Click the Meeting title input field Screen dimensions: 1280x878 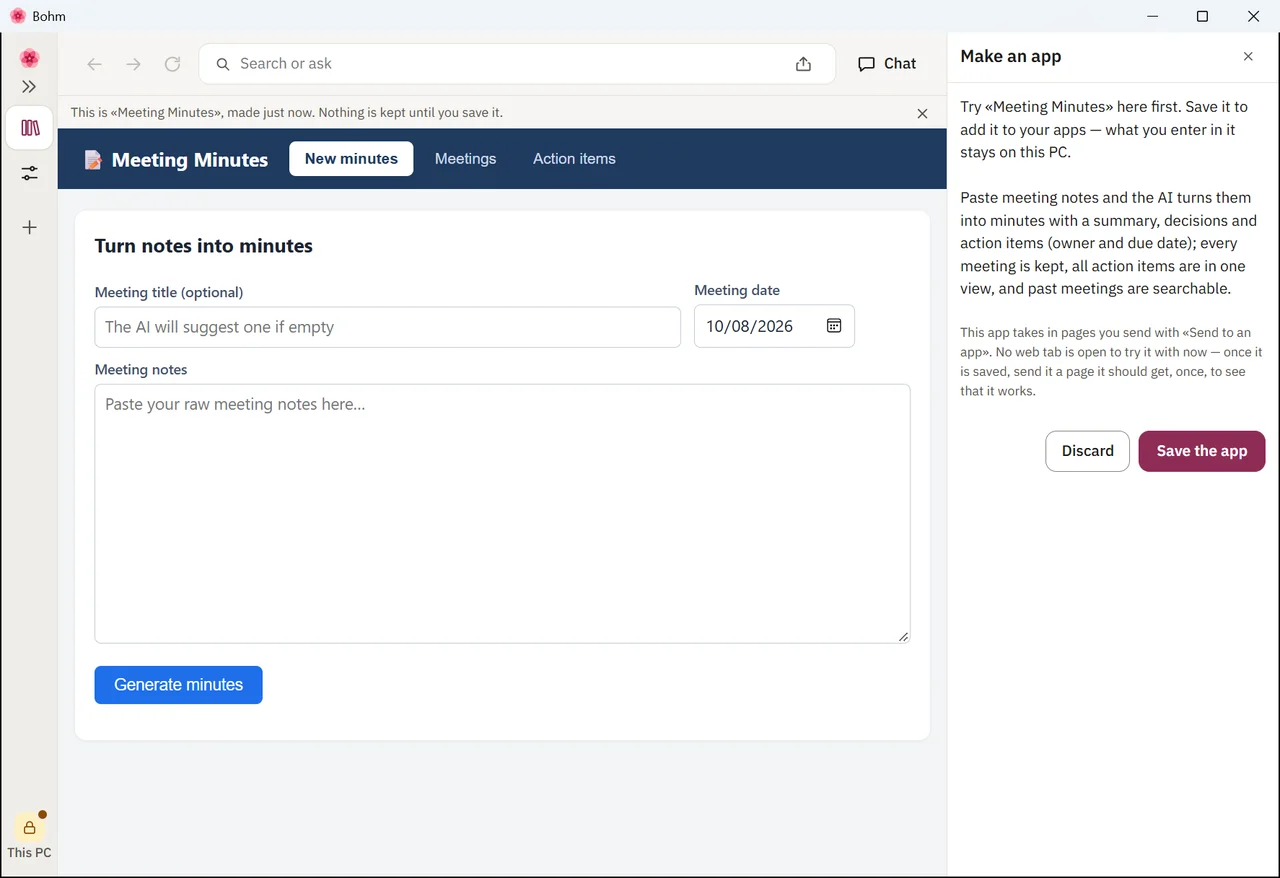pos(388,327)
